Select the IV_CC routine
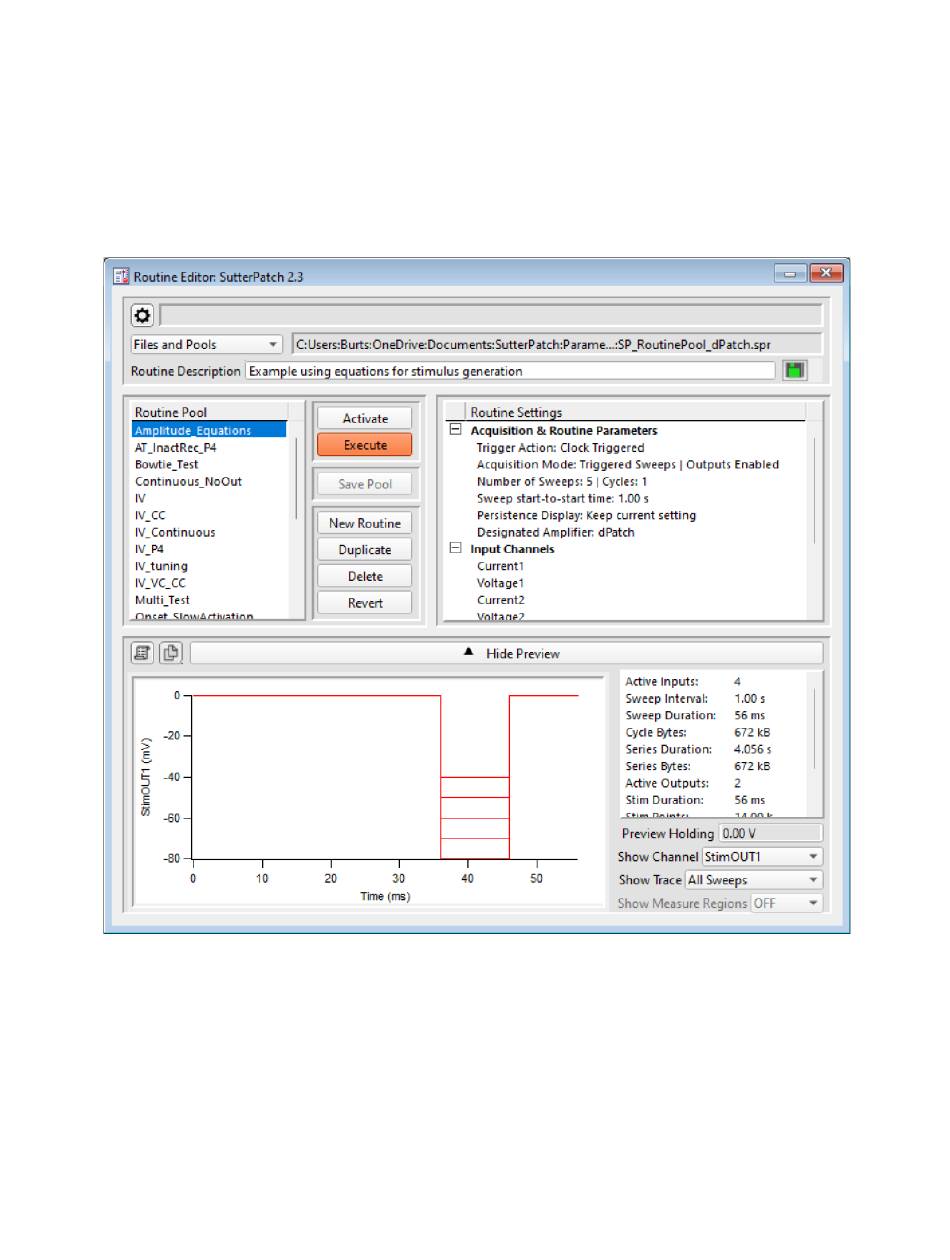 pos(149,515)
